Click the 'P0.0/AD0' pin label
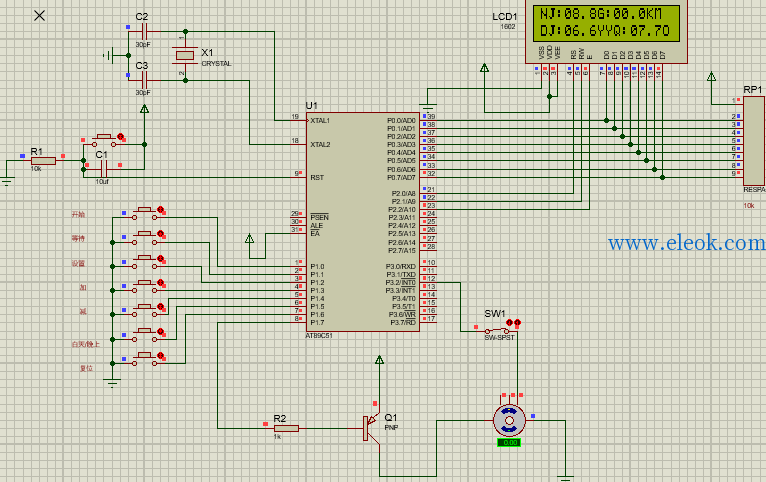 point(401,121)
